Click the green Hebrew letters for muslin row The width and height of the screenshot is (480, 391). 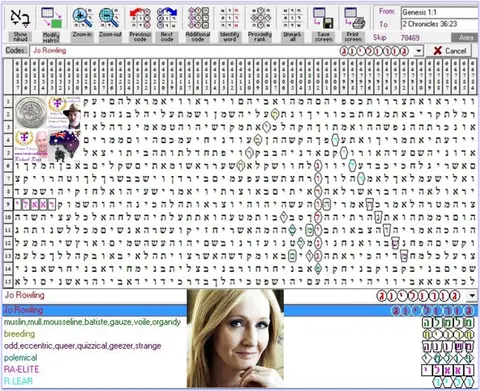pyautogui.click(x=448, y=322)
